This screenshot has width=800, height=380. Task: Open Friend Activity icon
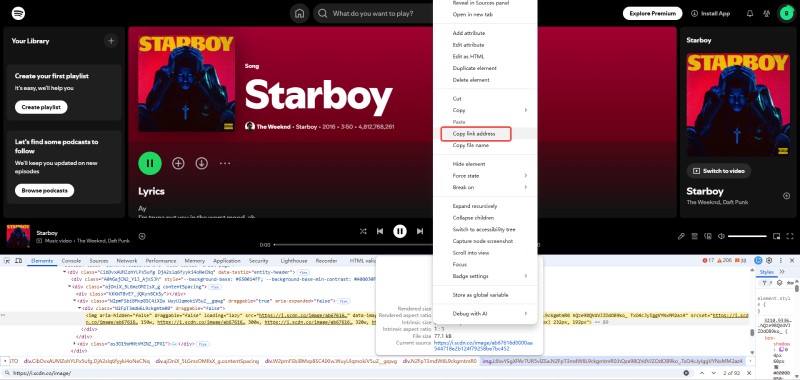coord(766,14)
